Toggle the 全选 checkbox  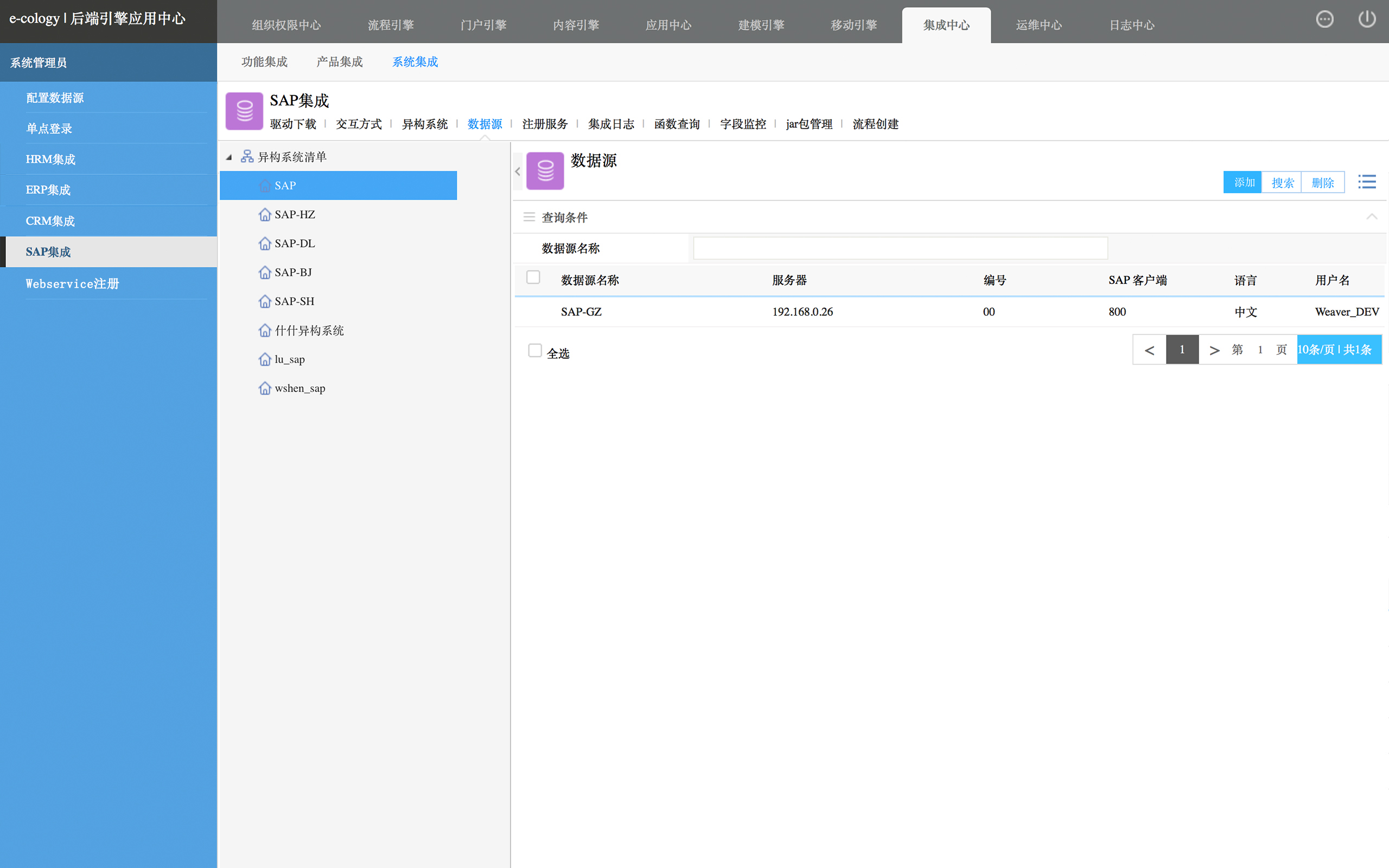(x=534, y=351)
